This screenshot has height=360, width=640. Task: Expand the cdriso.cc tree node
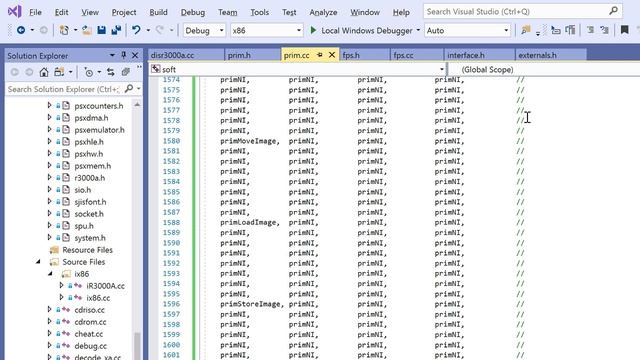tap(49, 309)
